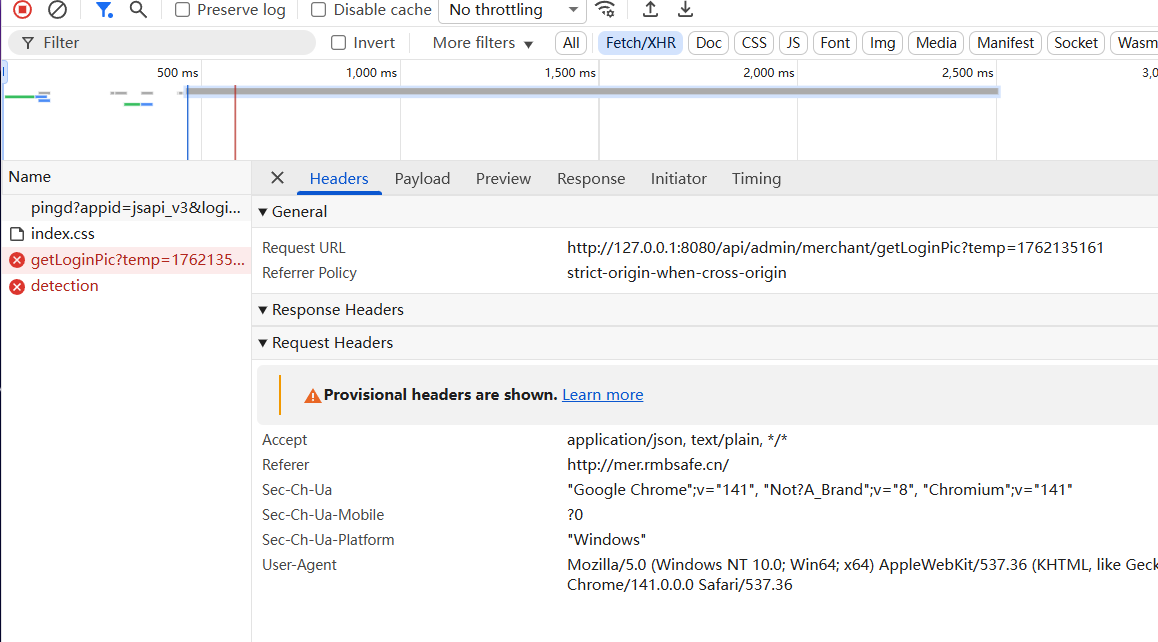Toggle the filter funnel icon

103,10
